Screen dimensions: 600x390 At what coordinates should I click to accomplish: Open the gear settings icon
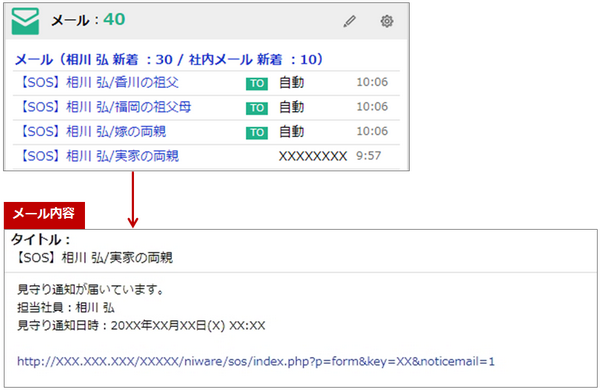[x=387, y=21]
